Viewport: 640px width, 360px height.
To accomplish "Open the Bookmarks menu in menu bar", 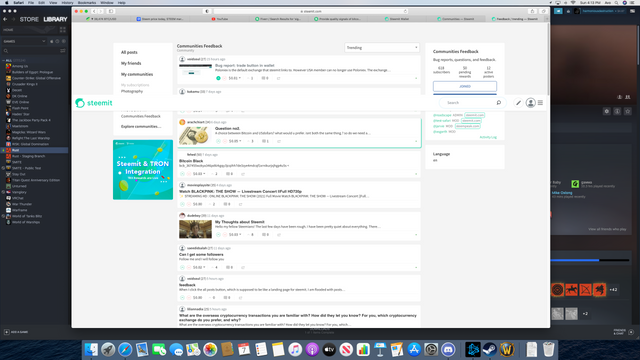I will (x=87, y=2).
